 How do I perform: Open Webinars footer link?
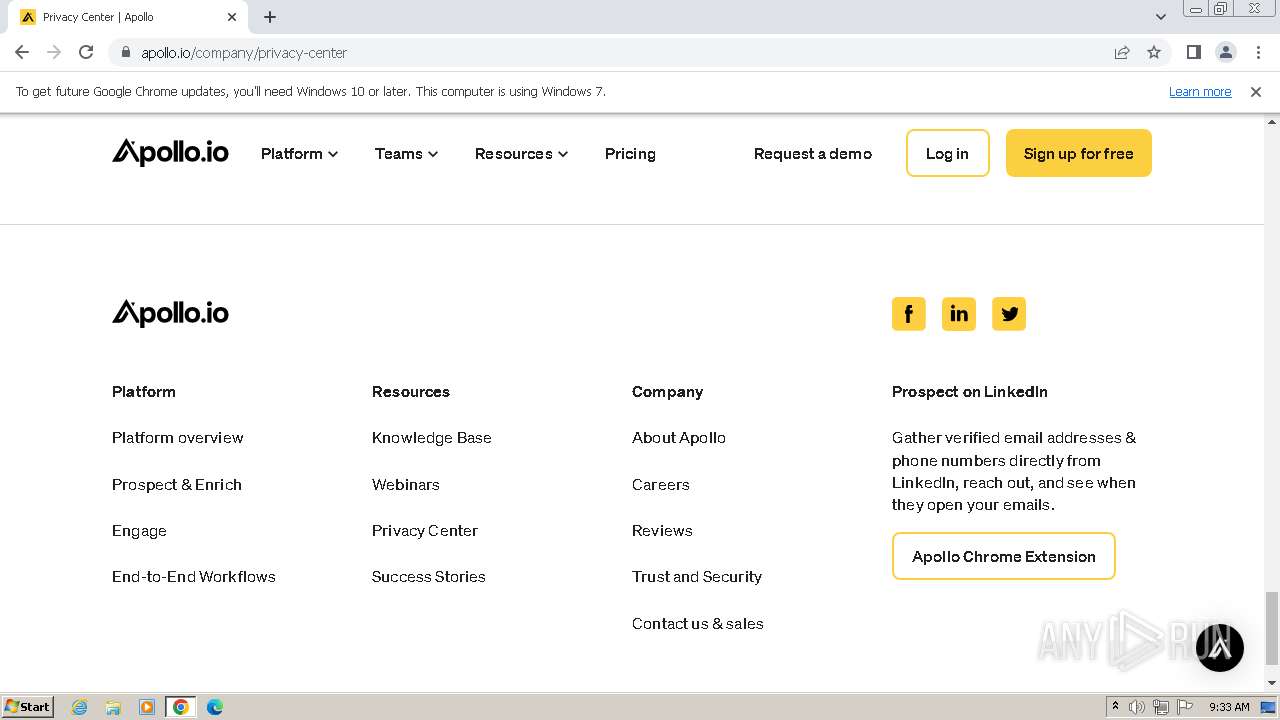point(406,484)
